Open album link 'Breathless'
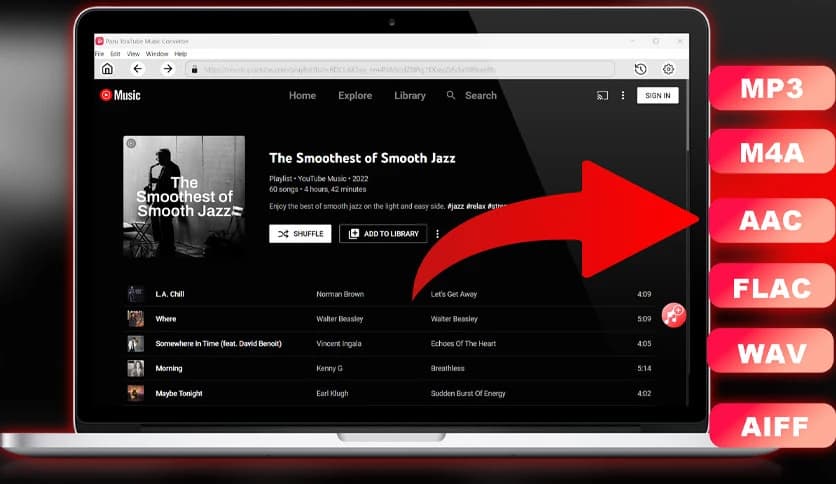 447,368
